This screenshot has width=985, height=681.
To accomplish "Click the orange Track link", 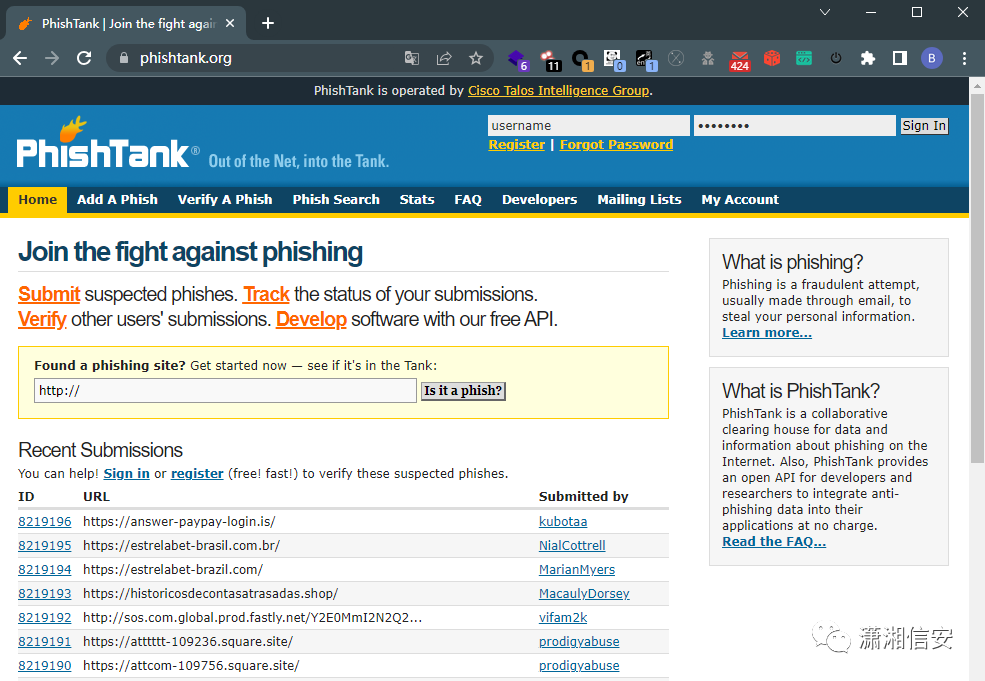I will (266, 294).
